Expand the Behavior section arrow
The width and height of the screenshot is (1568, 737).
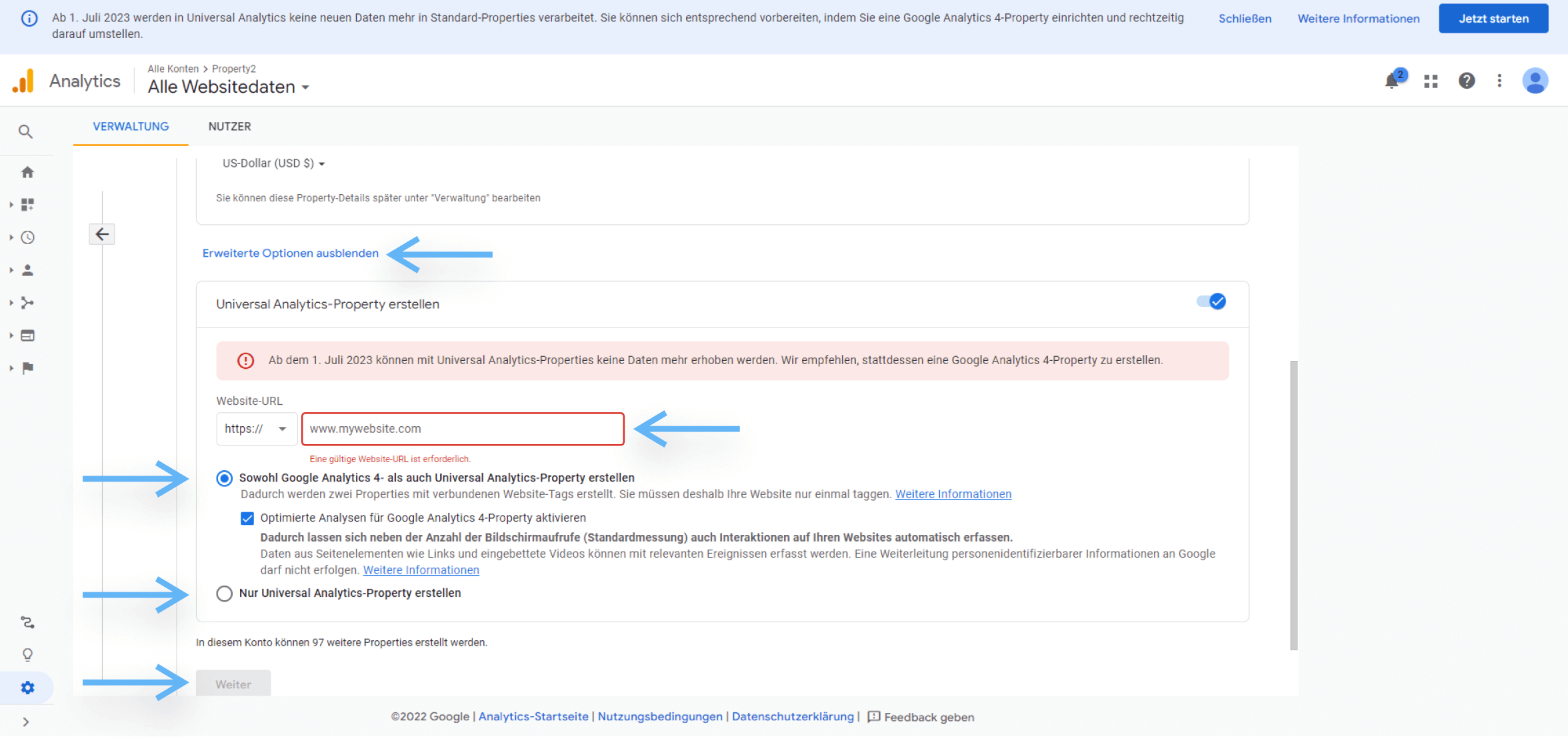click(11, 335)
